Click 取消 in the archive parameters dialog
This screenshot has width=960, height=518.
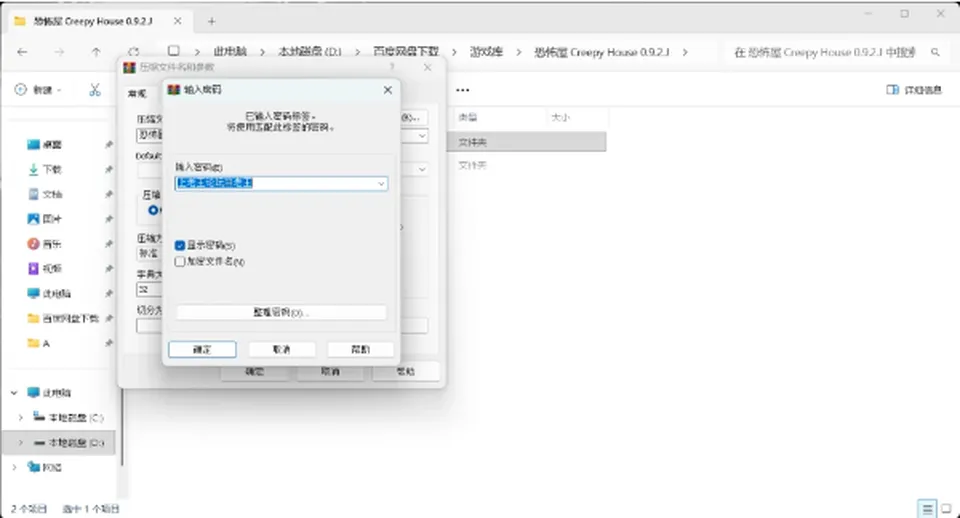[x=330, y=372]
